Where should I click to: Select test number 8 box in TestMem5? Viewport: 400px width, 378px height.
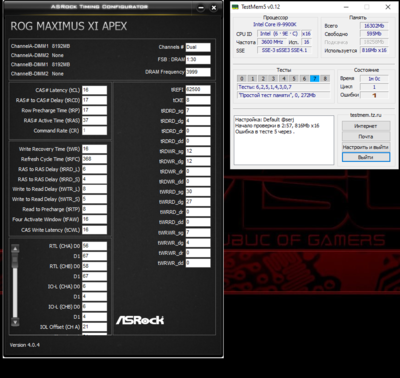[x=325, y=79]
